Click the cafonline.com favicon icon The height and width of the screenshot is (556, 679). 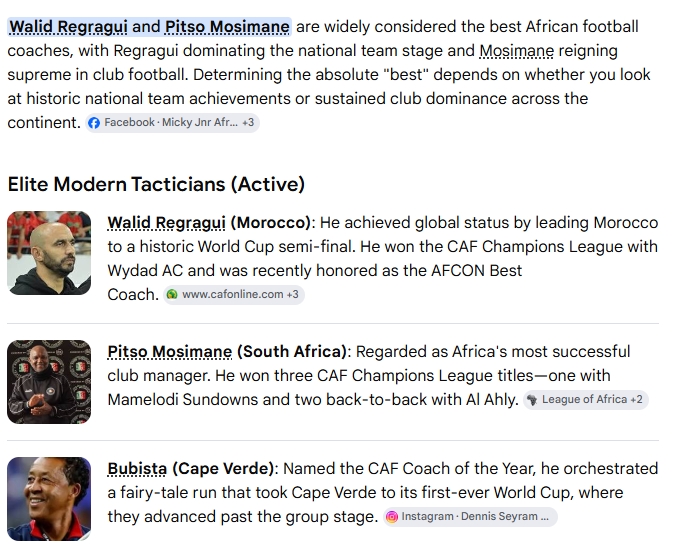[172, 294]
